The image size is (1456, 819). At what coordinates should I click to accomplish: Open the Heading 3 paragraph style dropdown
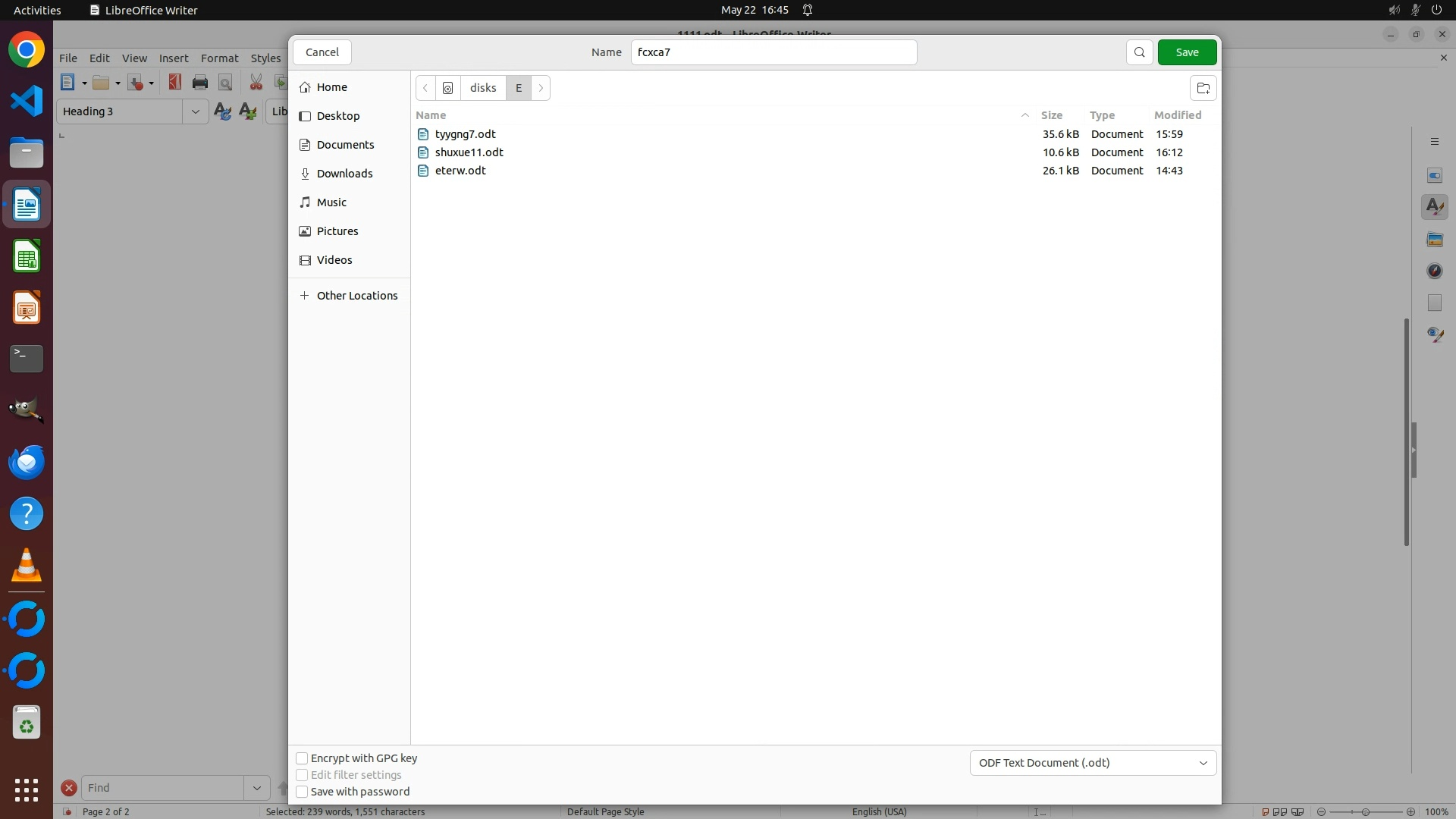tap(195, 111)
